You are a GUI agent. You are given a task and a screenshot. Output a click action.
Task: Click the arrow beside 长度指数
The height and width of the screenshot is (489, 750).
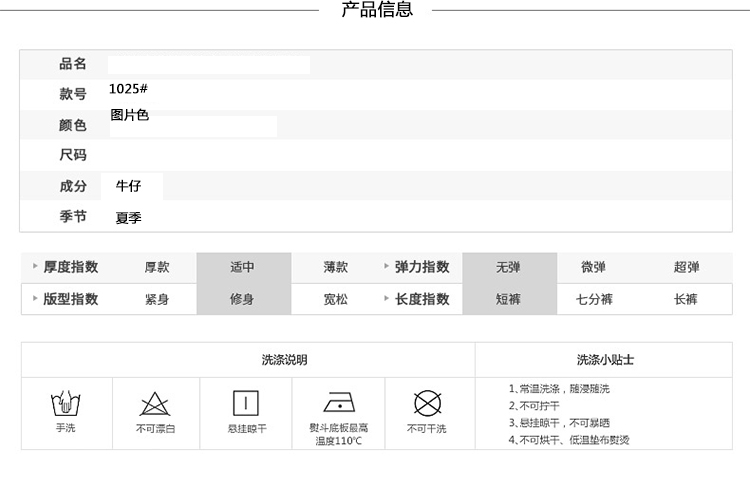[385, 299]
